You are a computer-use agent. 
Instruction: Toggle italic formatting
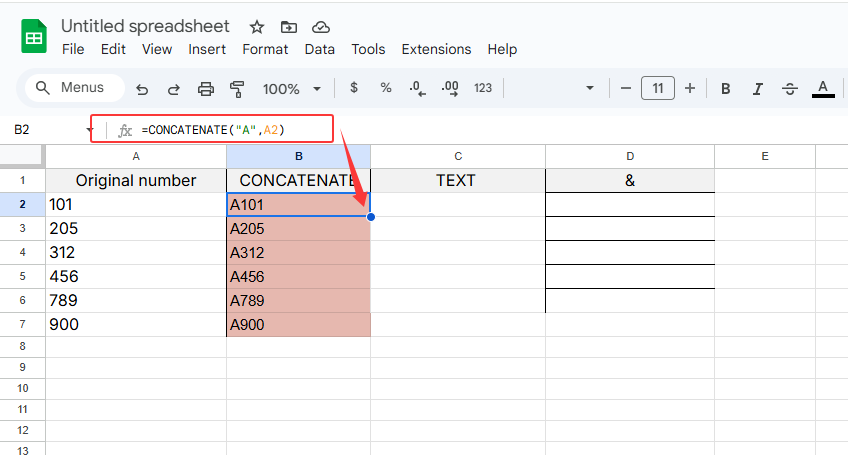click(x=758, y=88)
